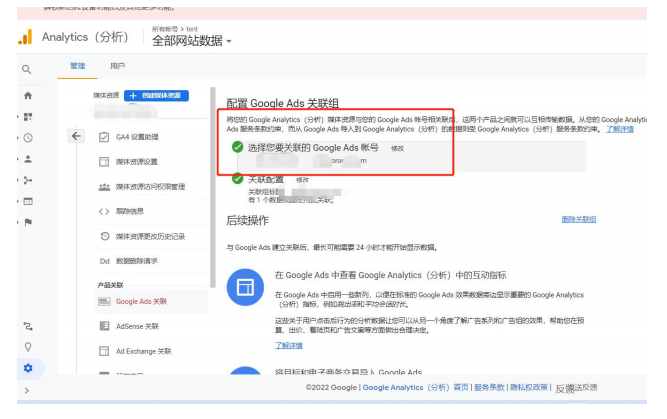Click 了解详情 link in description paragraph
The height and width of the screenshot is (419, 667).
pyautogui.click(x=619, y=129)
